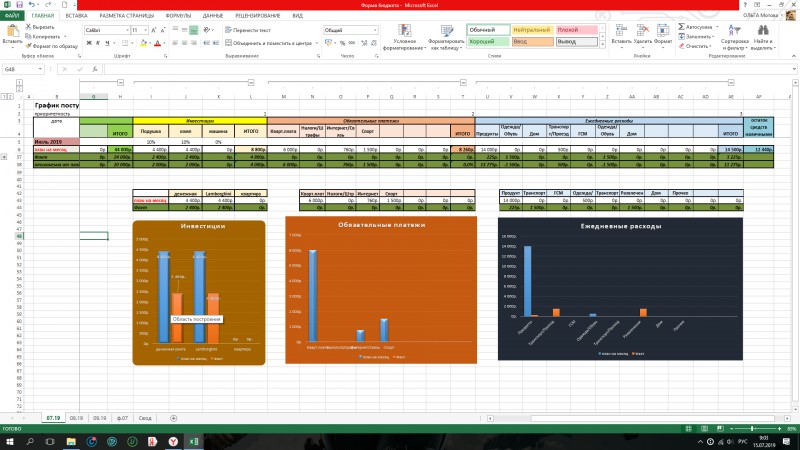800x450 pixels.
Task: Expand the cell styles gallery
Action: point(602,45)
